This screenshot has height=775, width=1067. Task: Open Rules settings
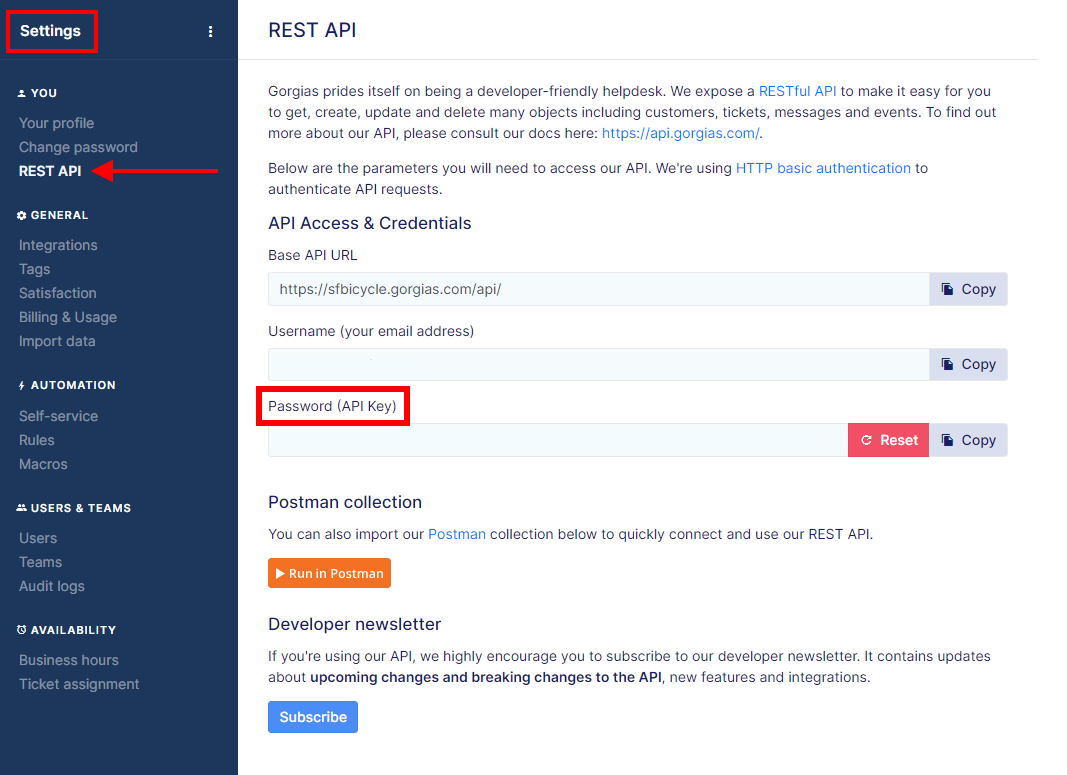37,440
